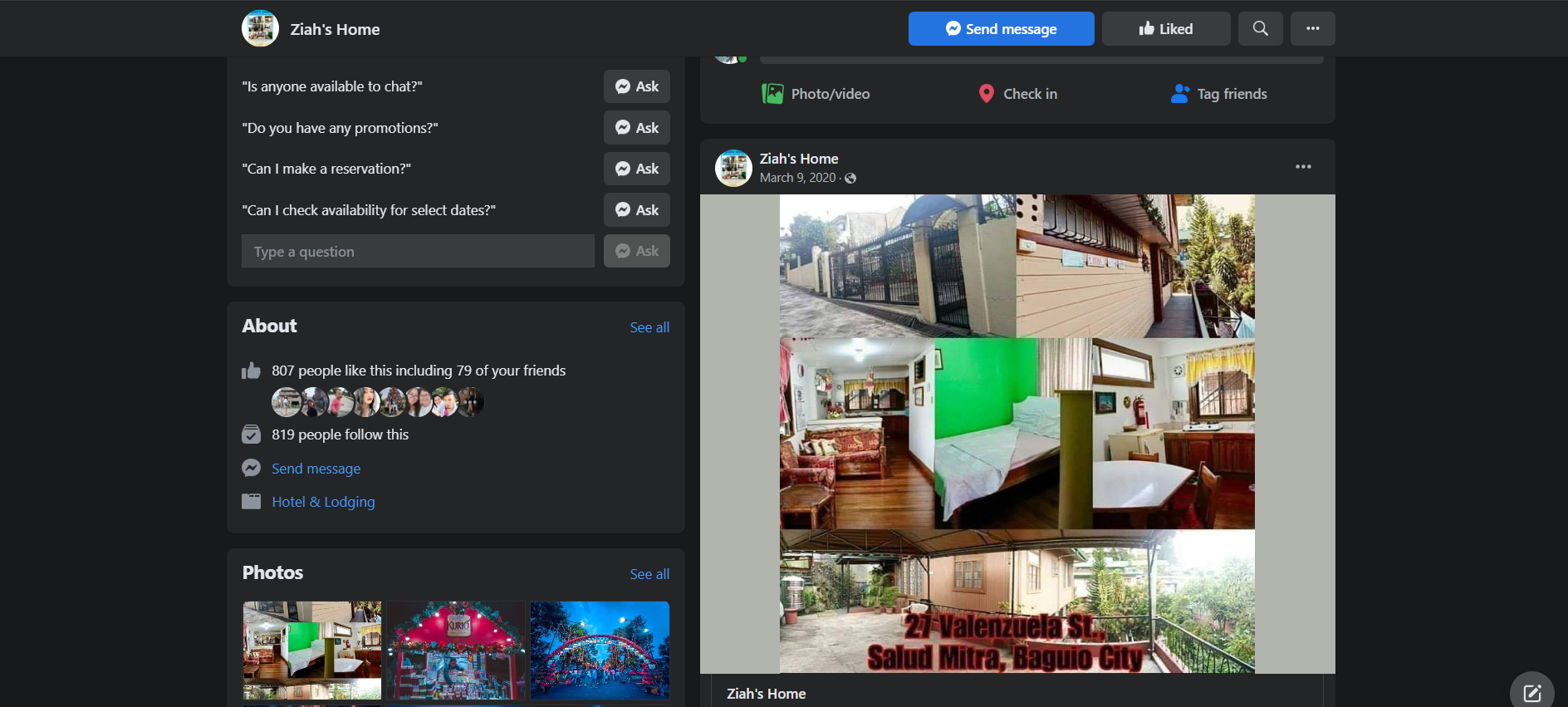Screen dimensions: 1568x707
Task: Open the blue night lights photo thumbnail
Action: [600, 651]
